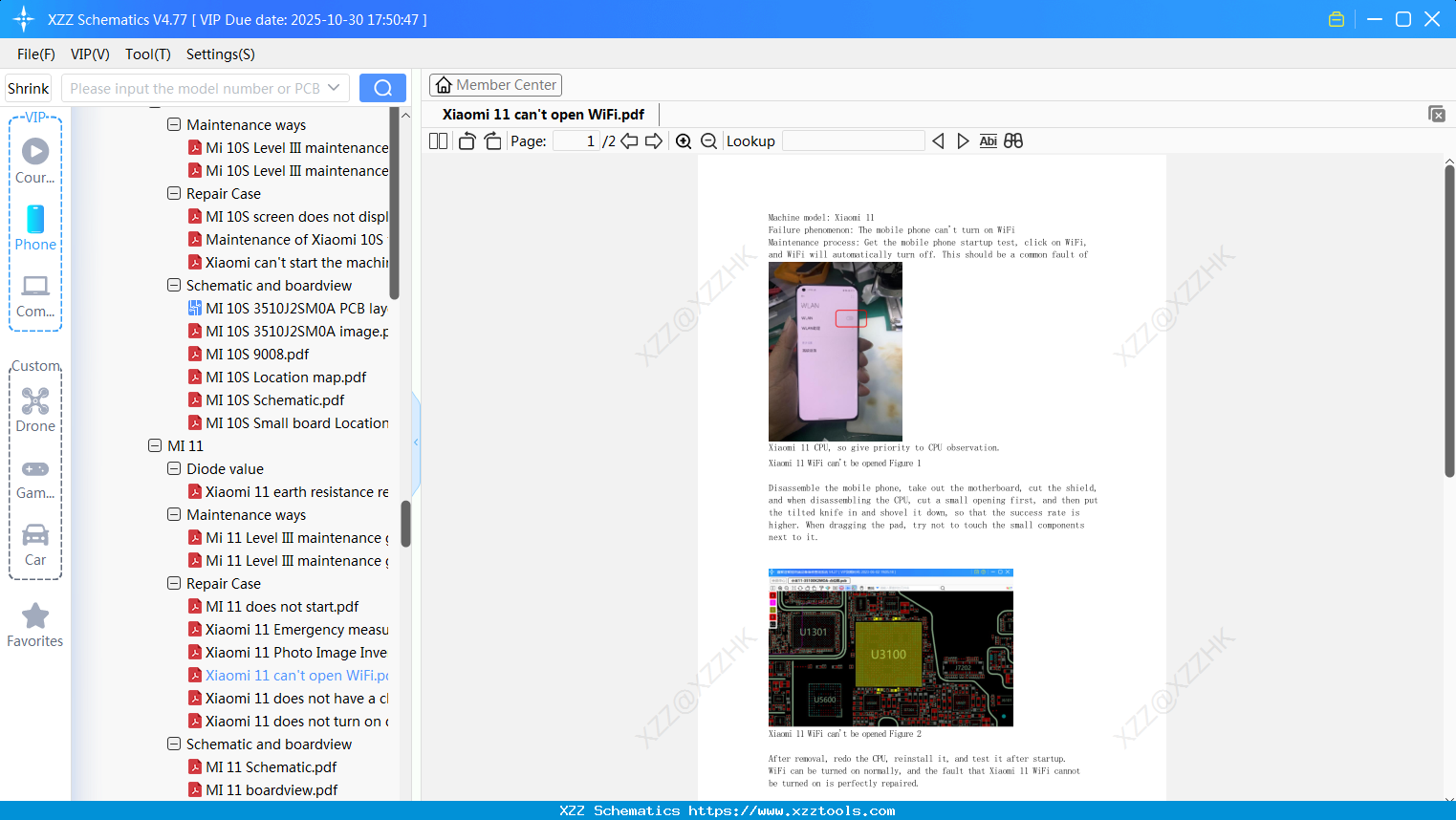
Task: Collapse Repair Case node under MI 11
Action: point(174,583)
